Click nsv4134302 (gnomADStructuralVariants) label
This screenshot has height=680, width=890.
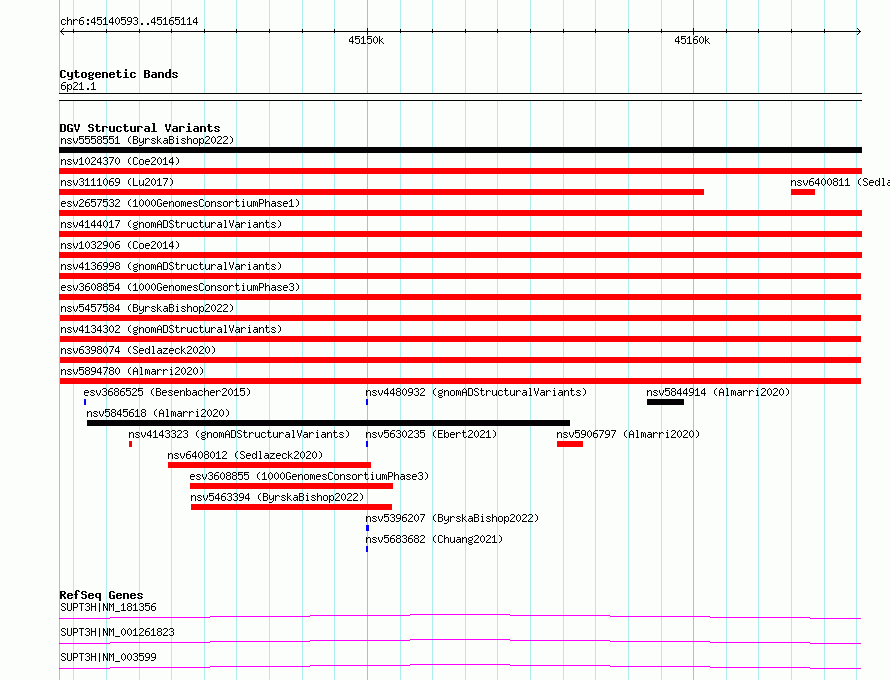(x=171, y=329)
